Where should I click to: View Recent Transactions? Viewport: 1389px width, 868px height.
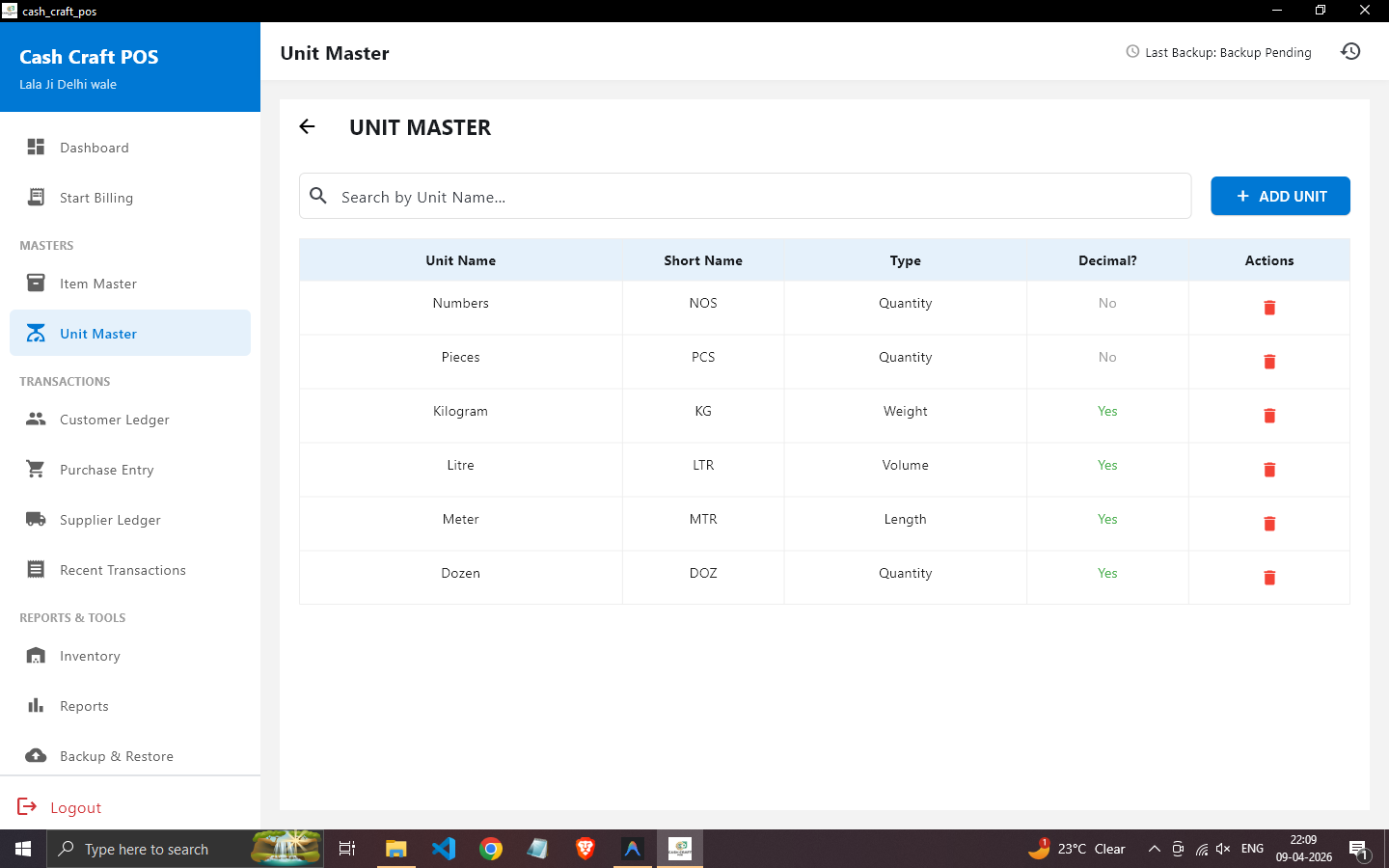(x=130, y=570)
